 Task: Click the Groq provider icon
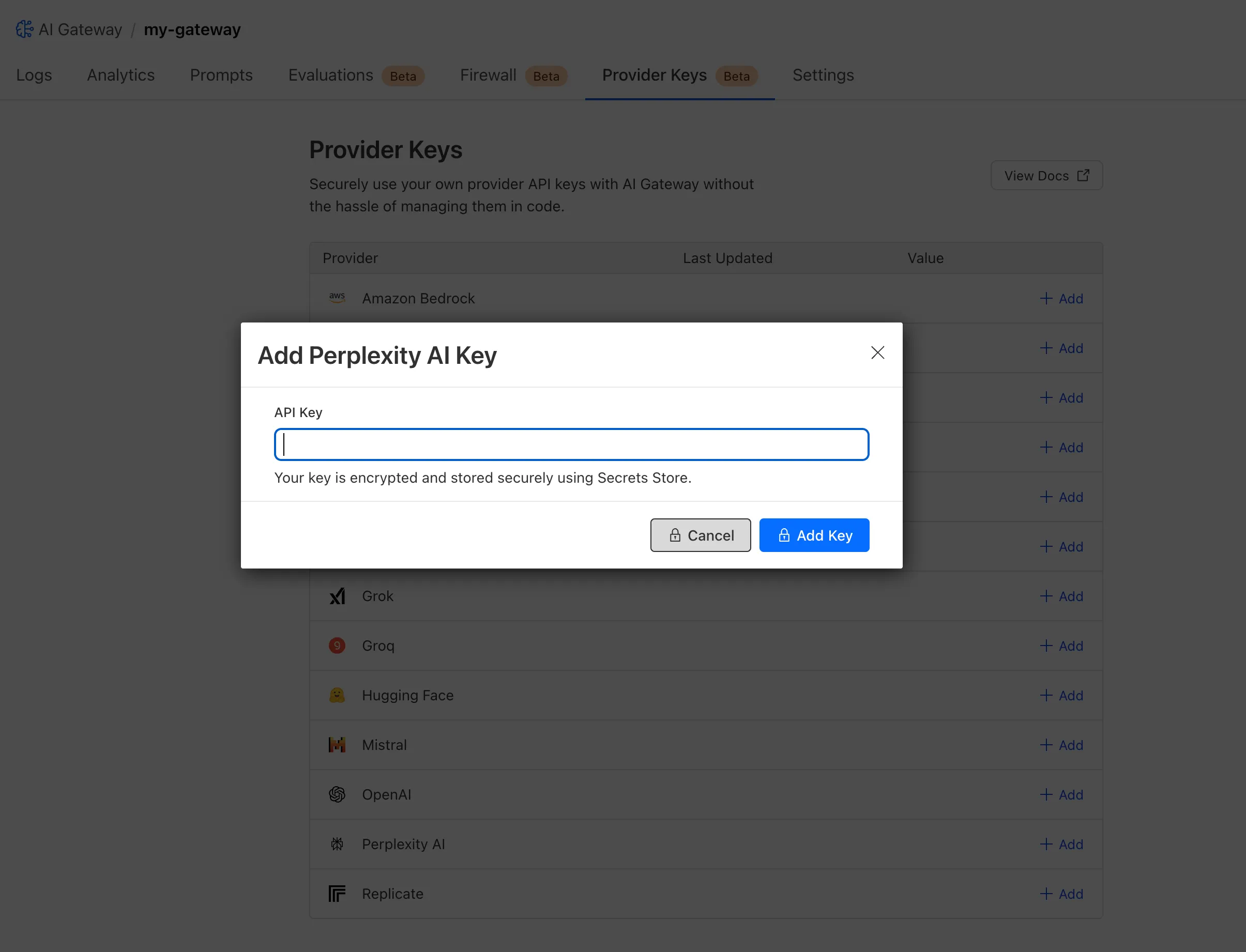click(338, 646)
